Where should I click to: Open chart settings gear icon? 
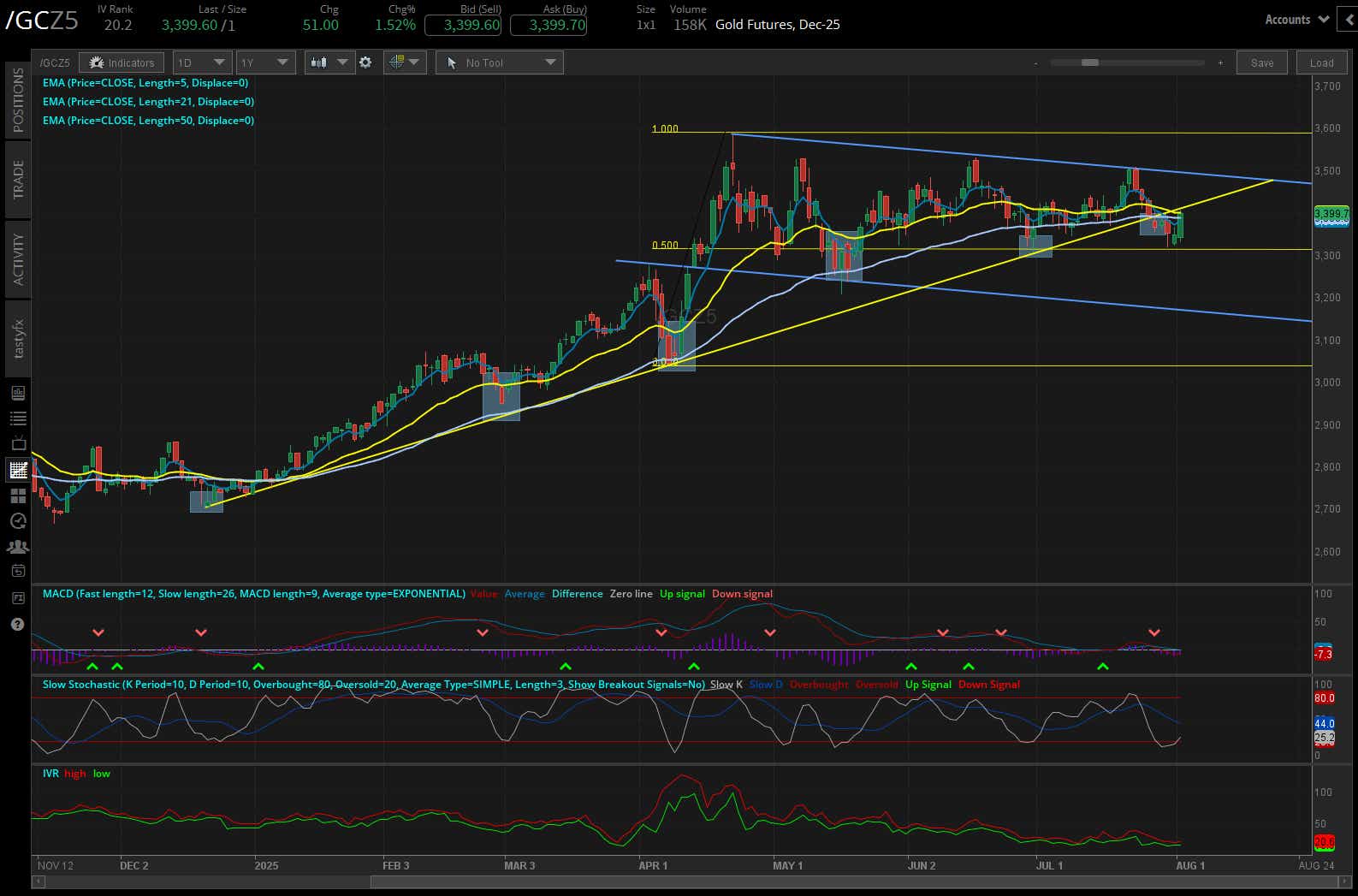pyautogui.click(x=365, y=62)
